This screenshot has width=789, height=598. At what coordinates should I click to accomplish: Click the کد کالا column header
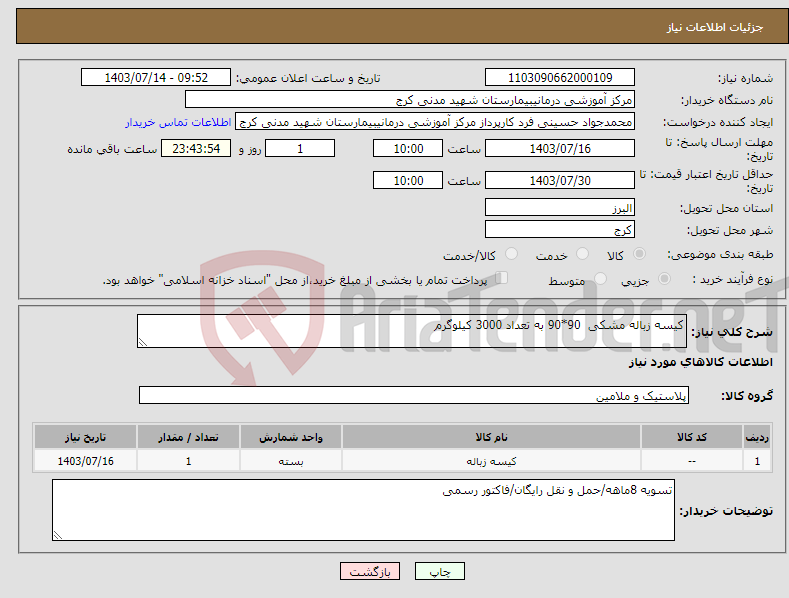[692, 437]
